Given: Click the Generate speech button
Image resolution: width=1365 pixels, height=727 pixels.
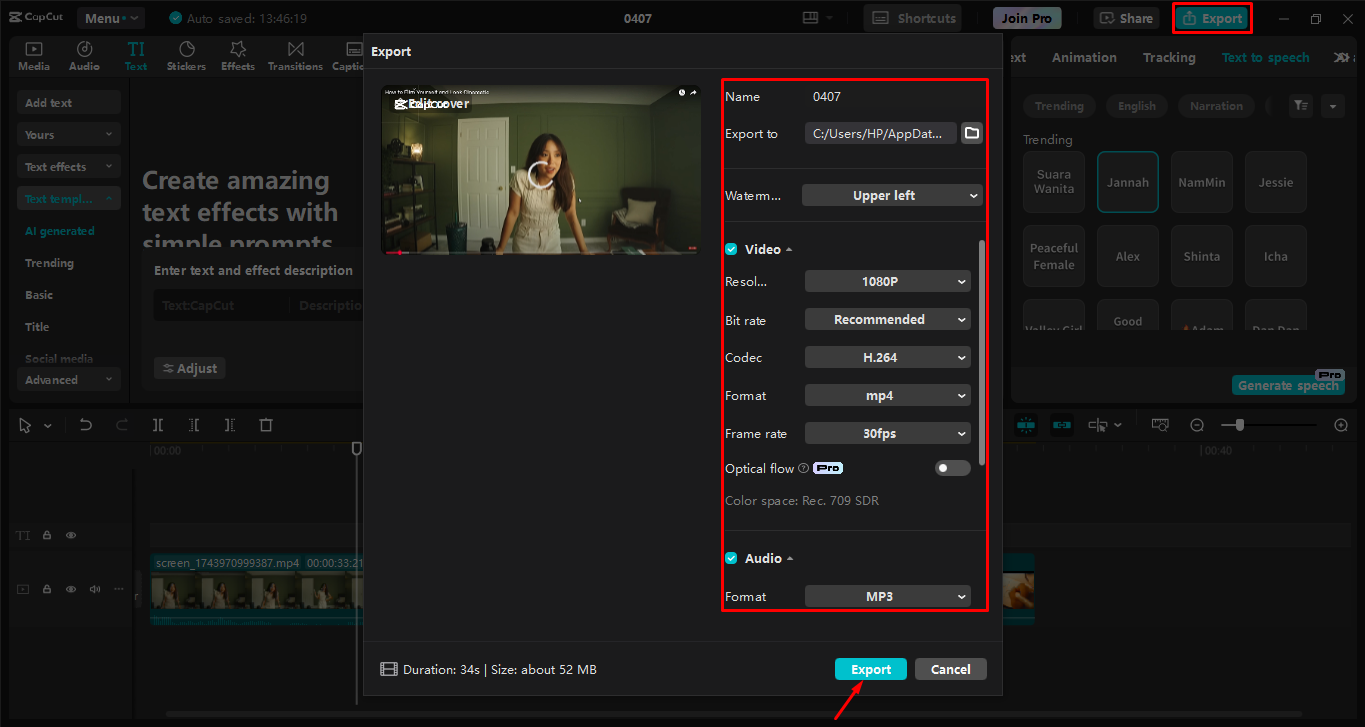Looking at the screenshot, I should [x=1288, y=385].
